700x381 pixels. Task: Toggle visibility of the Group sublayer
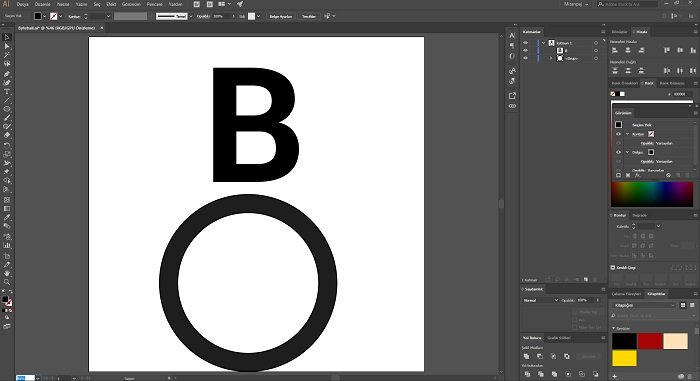525,58
